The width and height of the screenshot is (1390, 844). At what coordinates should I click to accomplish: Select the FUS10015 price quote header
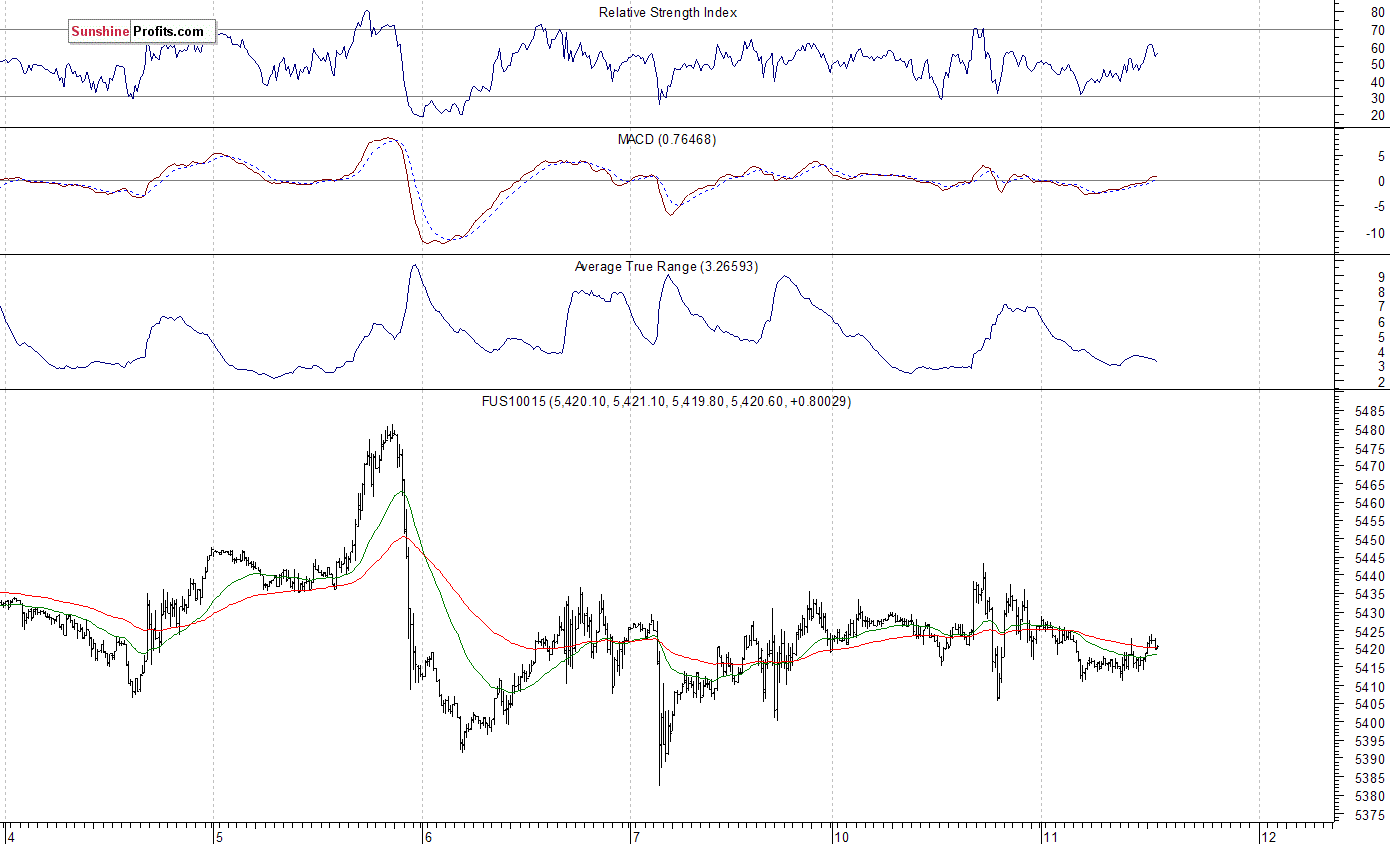pos(667,401)
